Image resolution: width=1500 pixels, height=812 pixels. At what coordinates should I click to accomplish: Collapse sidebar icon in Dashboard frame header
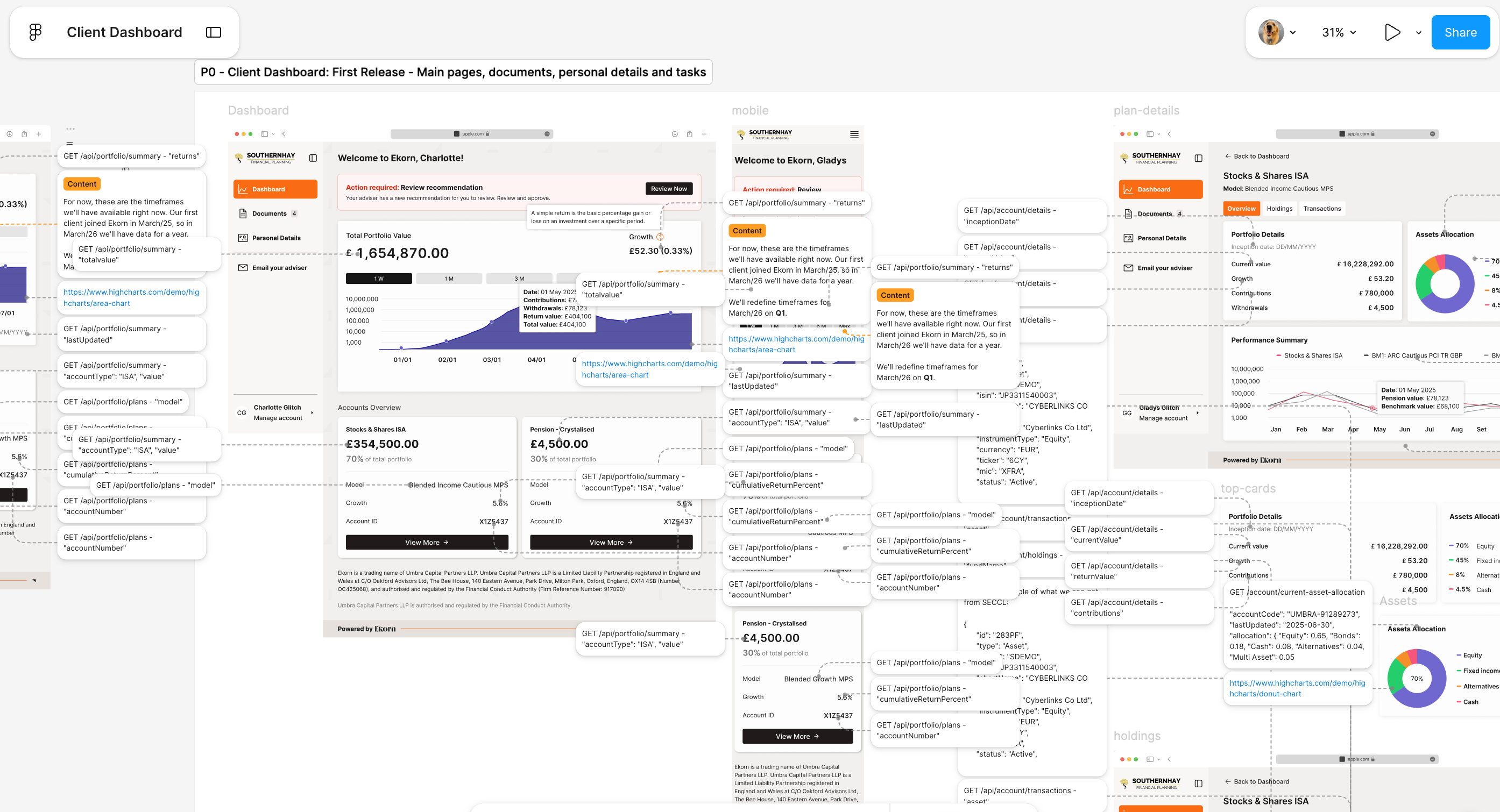click(313, 158)
